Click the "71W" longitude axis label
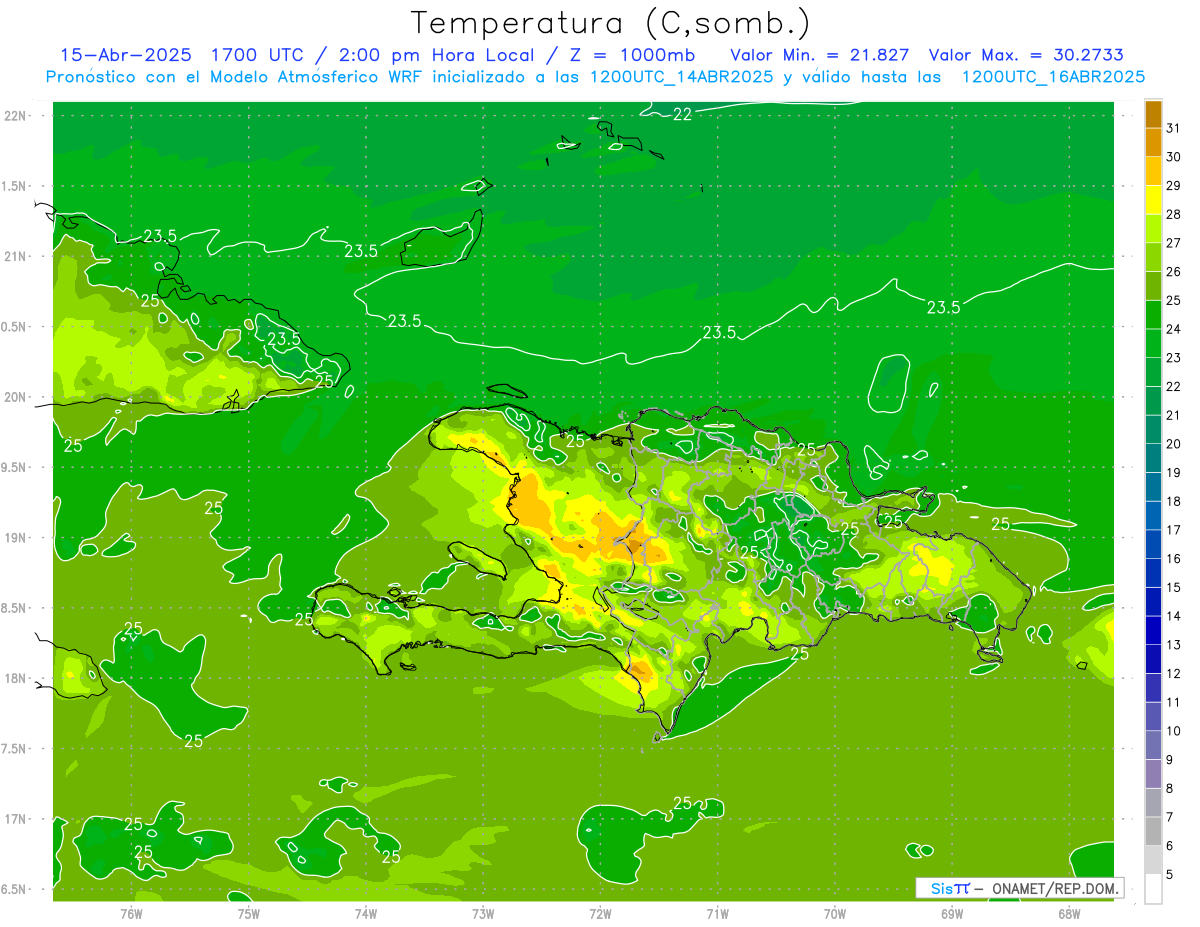Image resolution: width=1200 pixels, height=927 pixels. tap(717, 913)
